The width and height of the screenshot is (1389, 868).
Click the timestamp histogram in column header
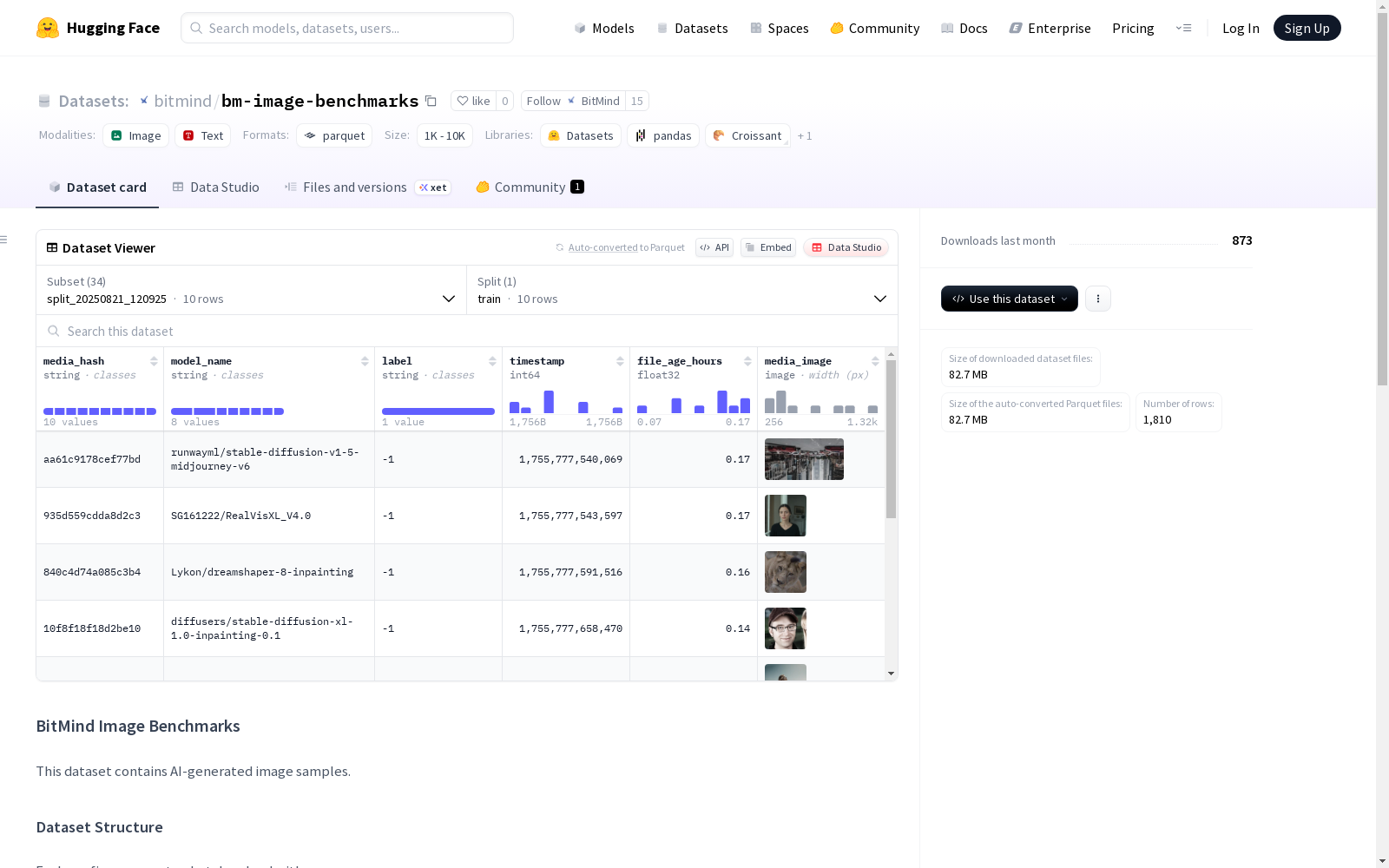click(x=566, y=402)
